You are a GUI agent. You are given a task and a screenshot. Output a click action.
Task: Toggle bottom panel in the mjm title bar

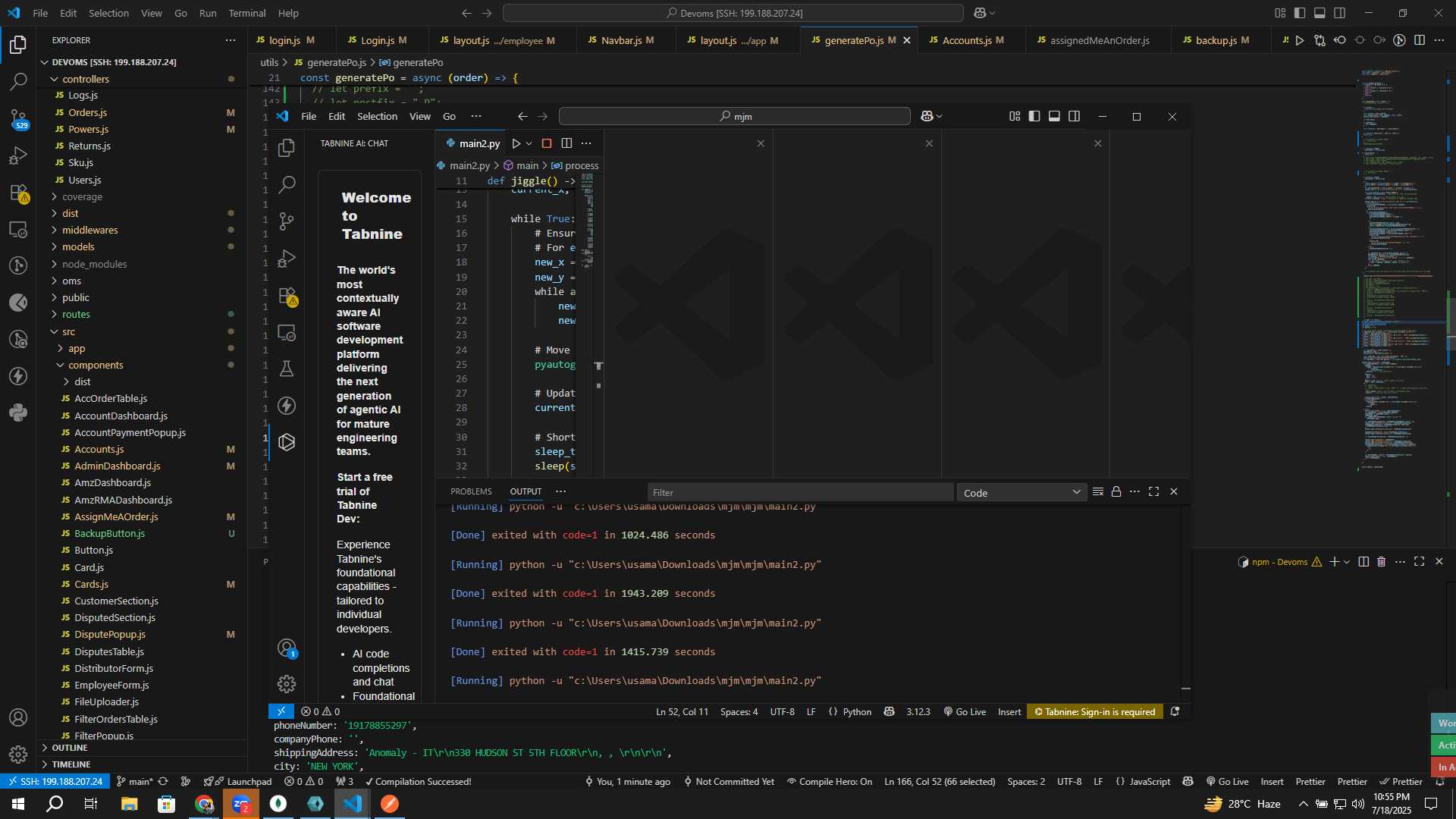[x=1054, y=116]
